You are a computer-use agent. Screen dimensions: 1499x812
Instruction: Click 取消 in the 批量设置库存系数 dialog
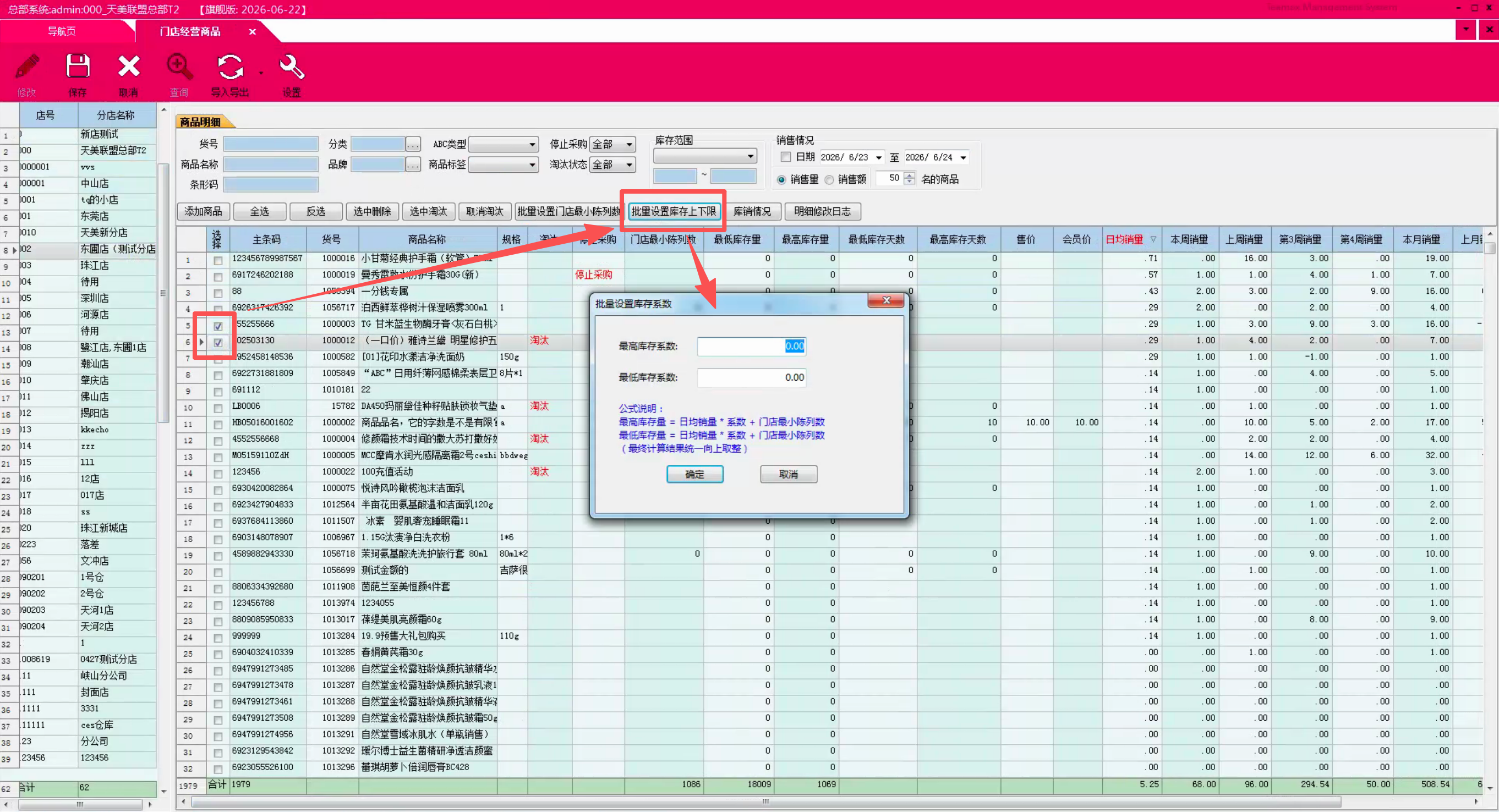click(788, 474)
